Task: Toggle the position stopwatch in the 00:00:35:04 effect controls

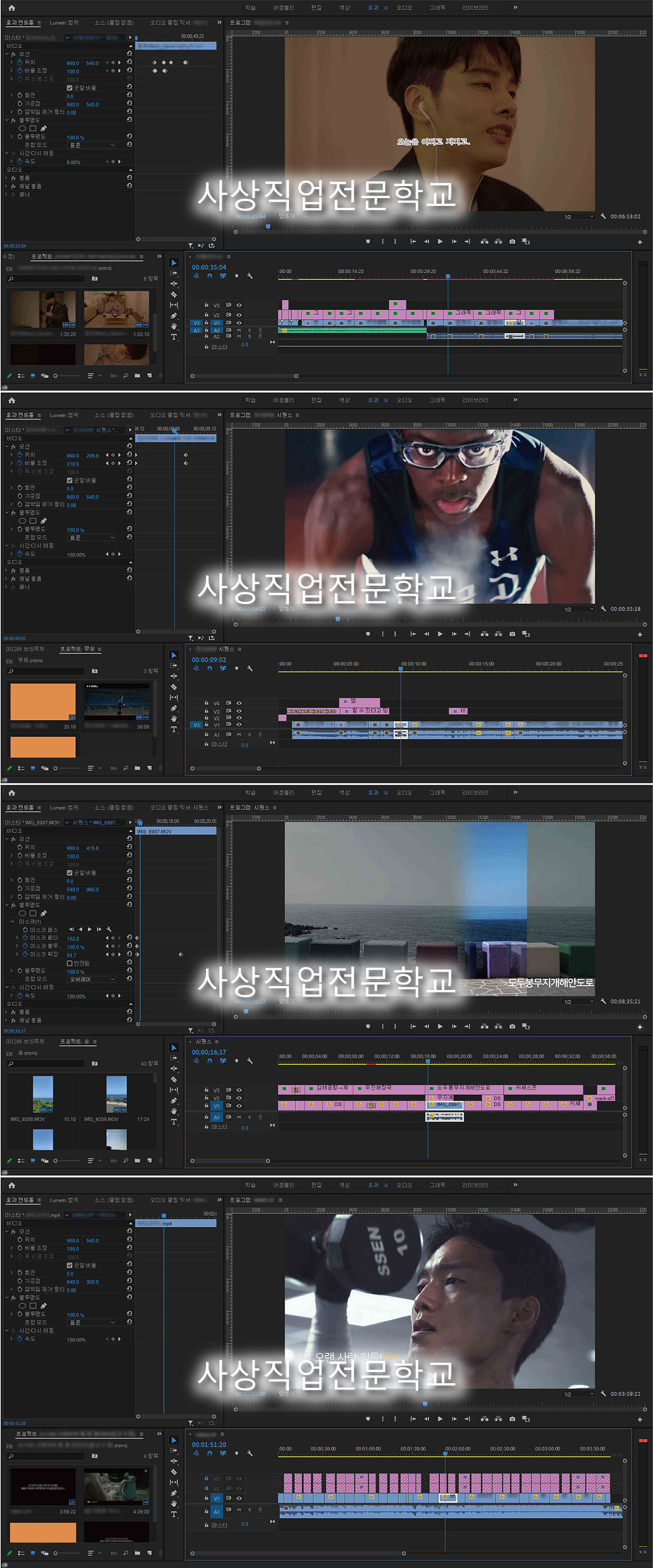Action: pyautogui.click(x=19, y=62)
